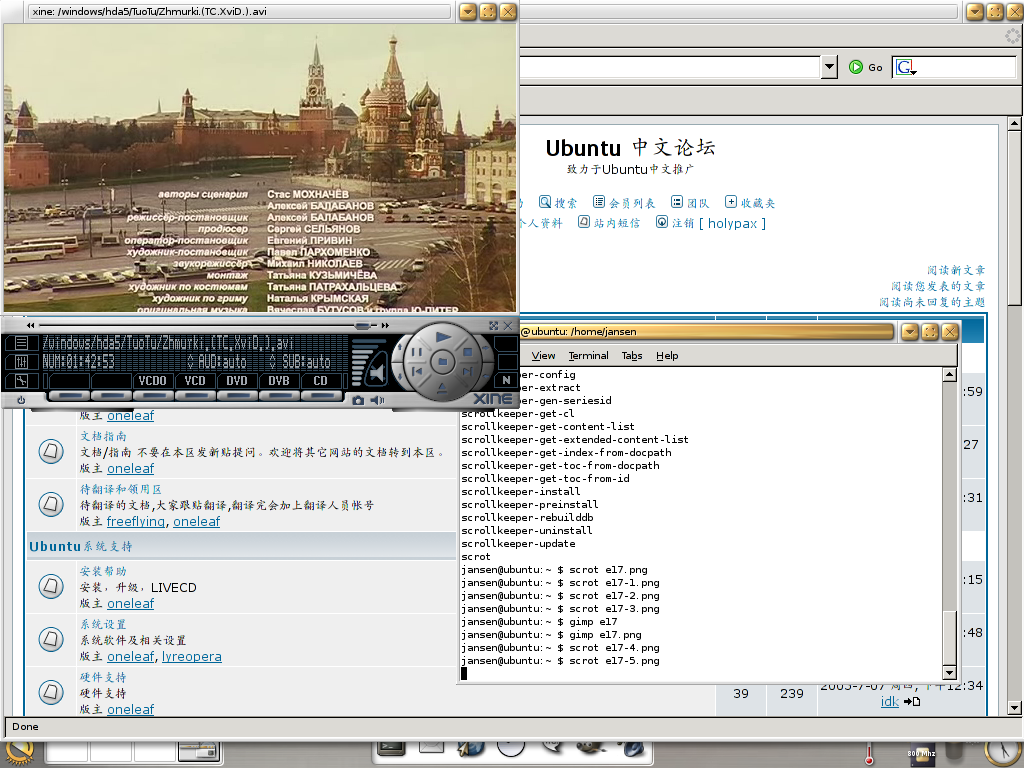Click browser page scrollbar down arrow

coord(1014,707)
